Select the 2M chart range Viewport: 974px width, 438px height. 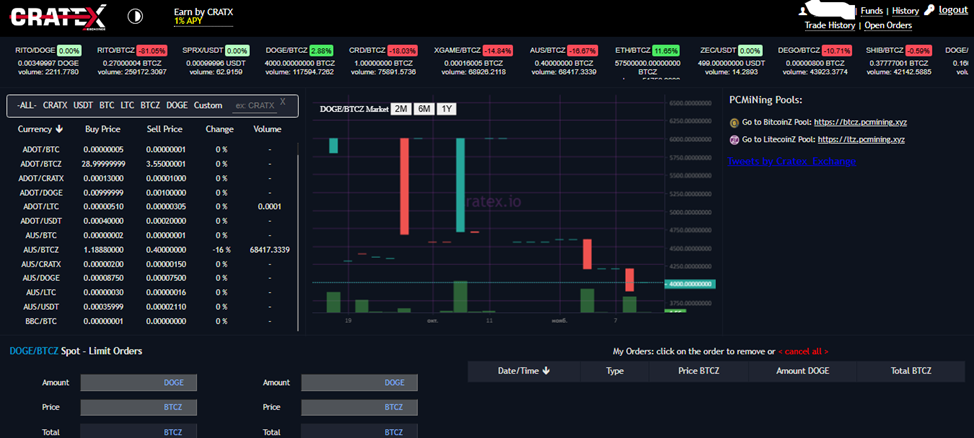(401, 109)
